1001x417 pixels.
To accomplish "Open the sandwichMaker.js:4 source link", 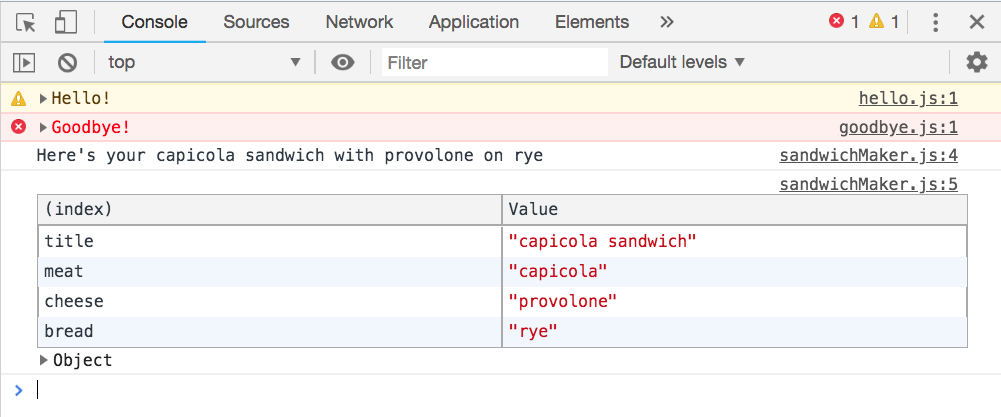I will (x=868, y=155).
